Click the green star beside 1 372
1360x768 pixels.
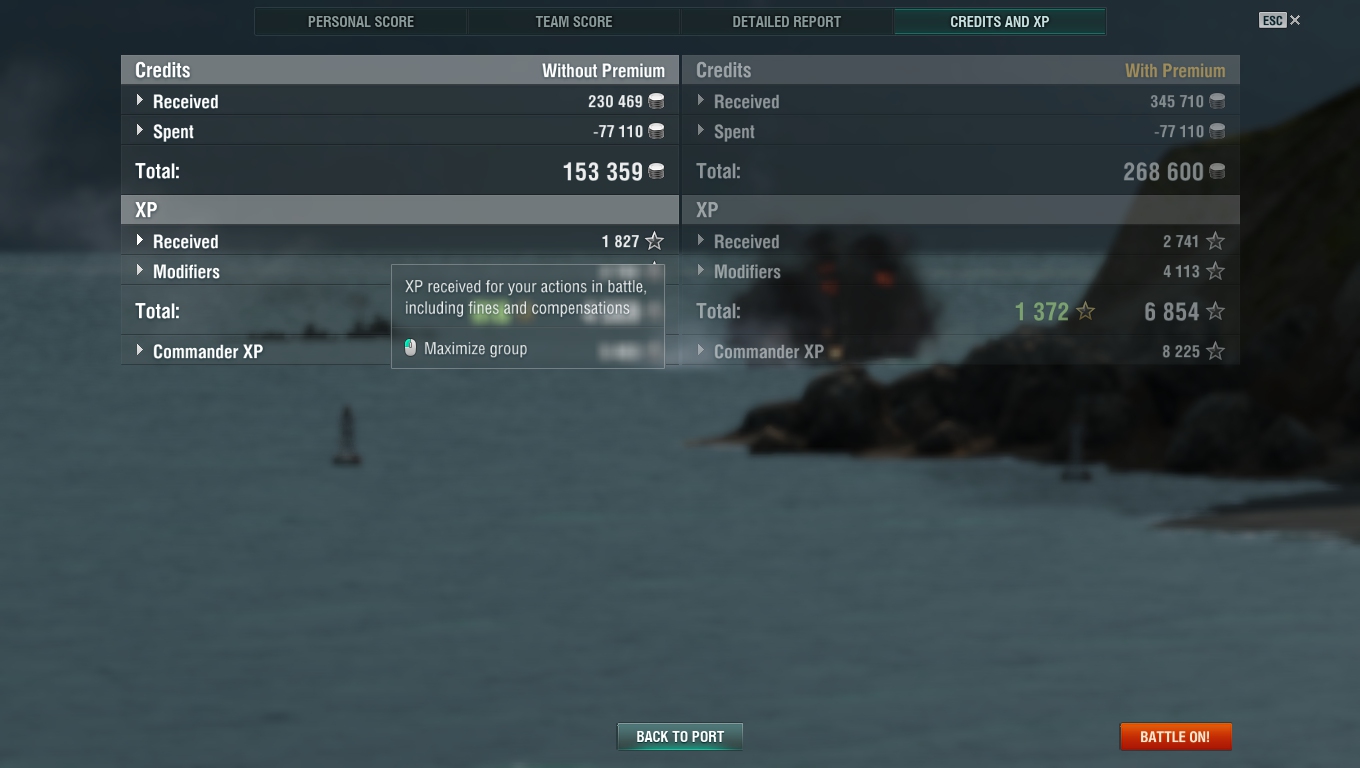pyautogui.click(x=1085, y=311)
